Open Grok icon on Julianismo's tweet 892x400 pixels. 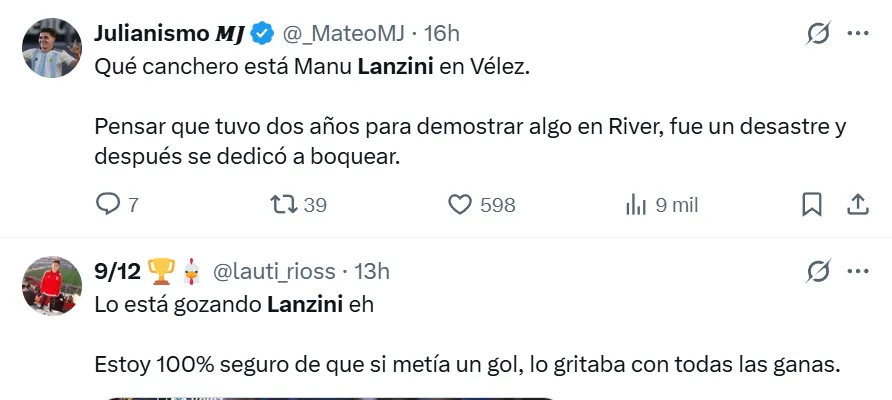point(818,33)
